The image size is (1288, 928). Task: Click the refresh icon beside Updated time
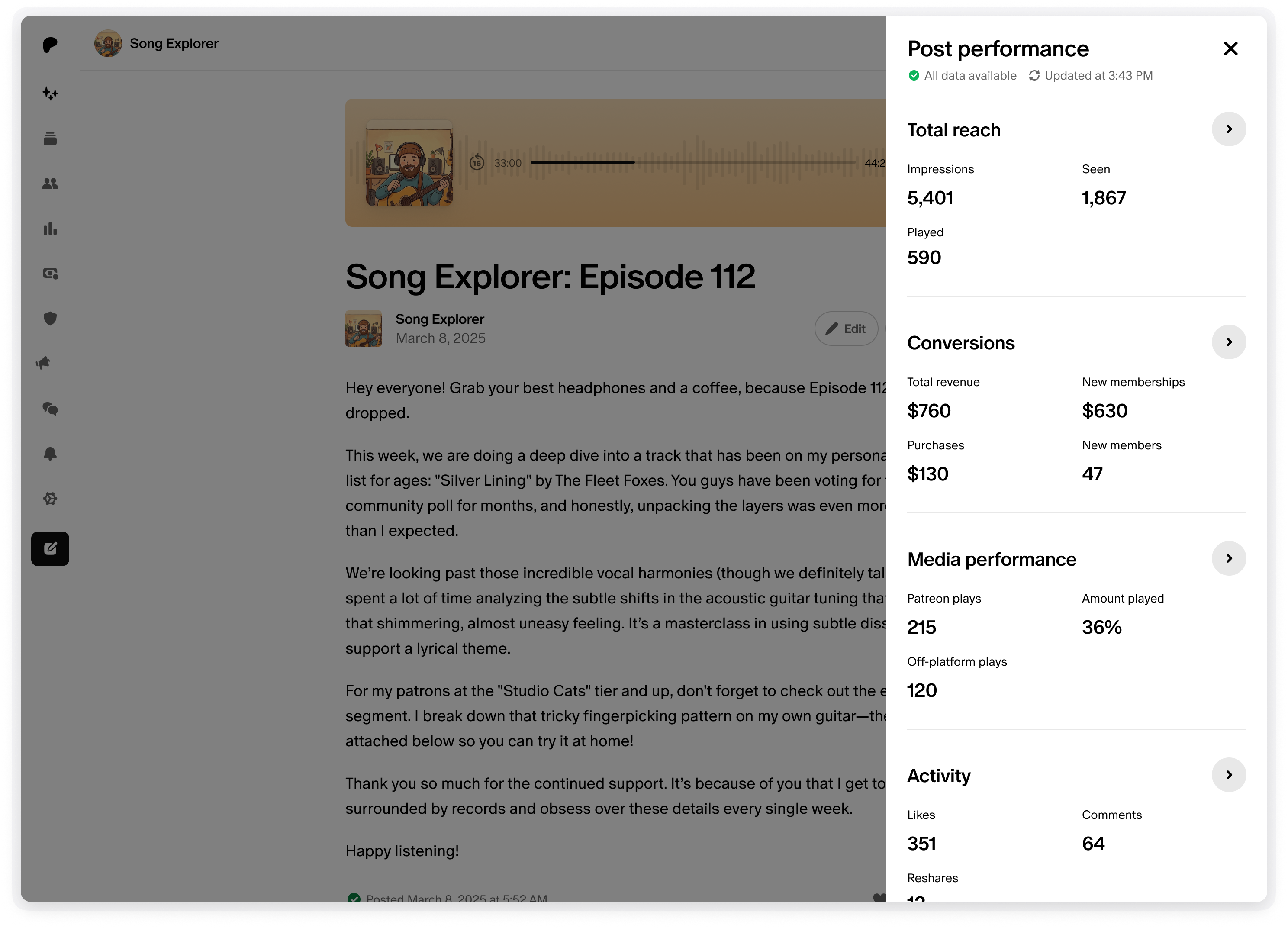coord(1034,76)
